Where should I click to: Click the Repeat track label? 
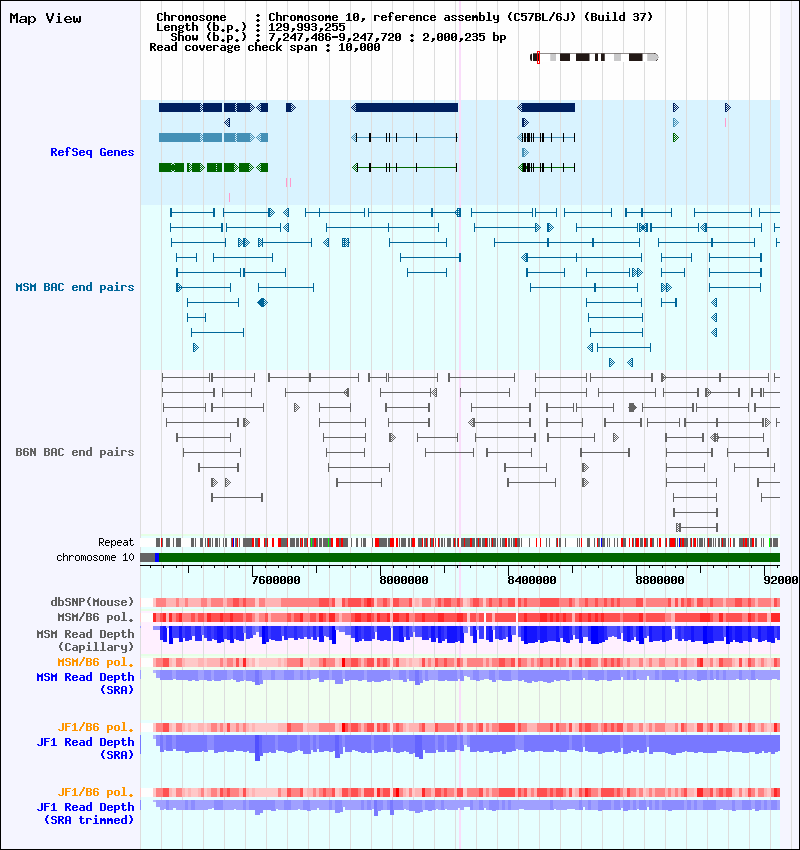pos(115,542)
